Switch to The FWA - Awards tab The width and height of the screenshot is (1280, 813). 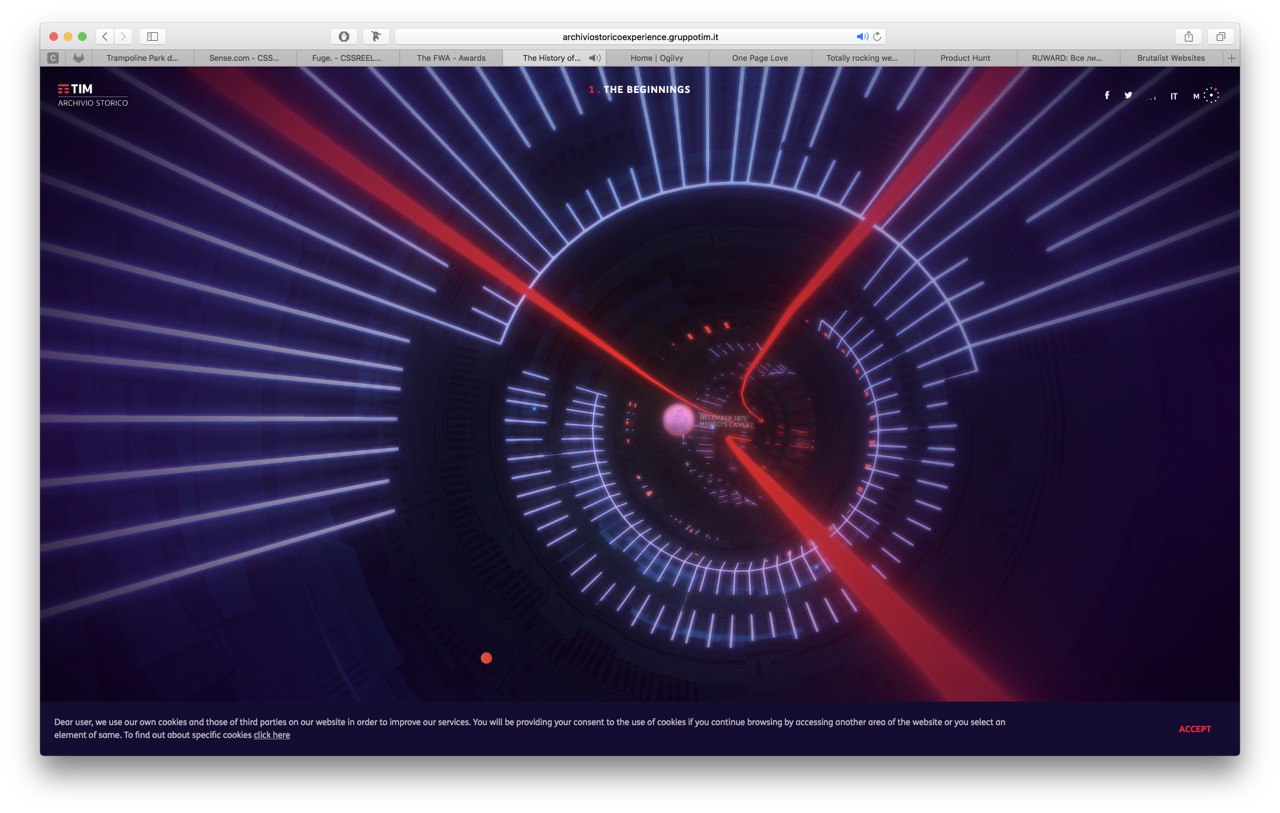tap(451, 58)
